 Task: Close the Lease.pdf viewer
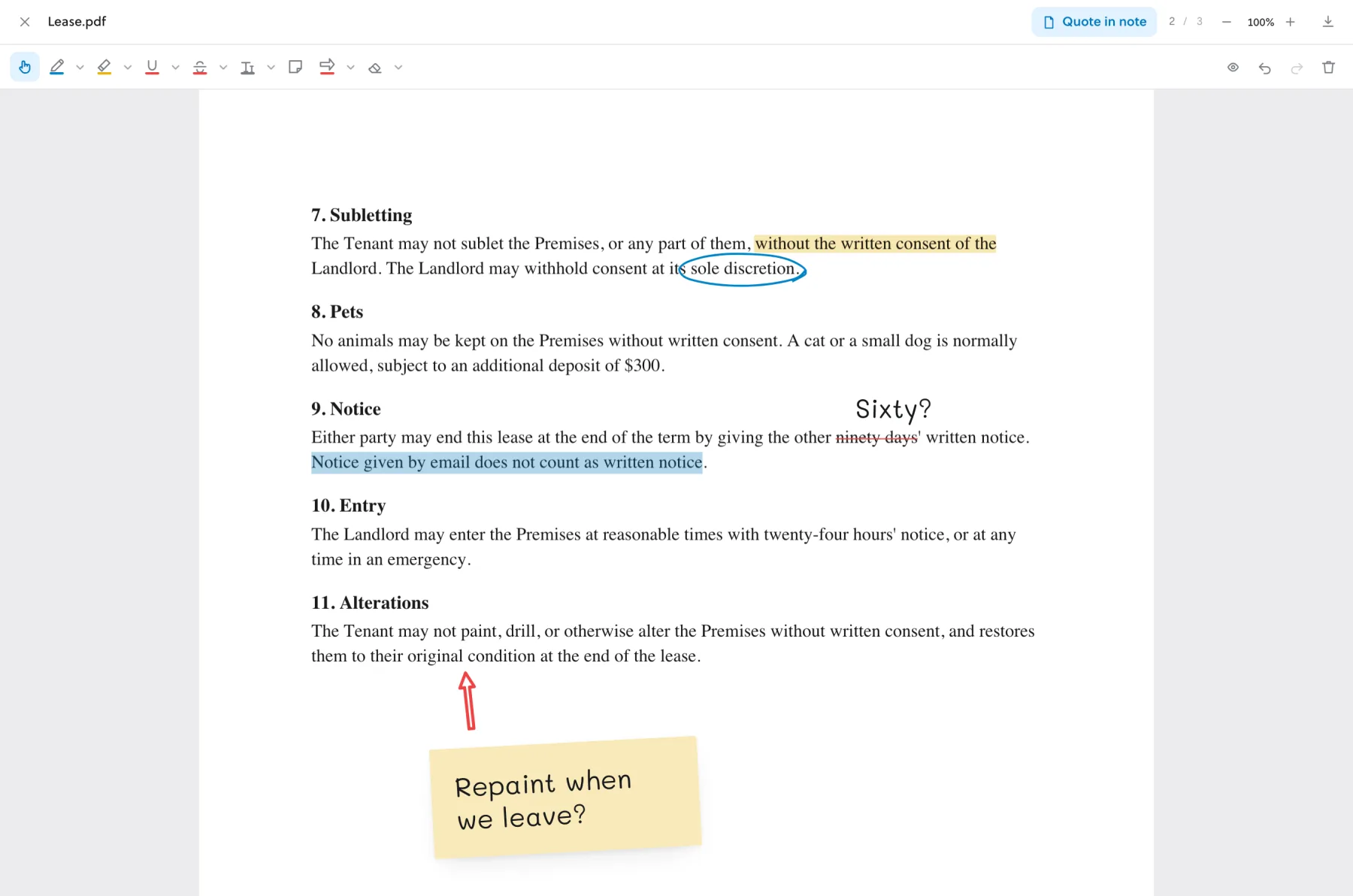point(25,22)
